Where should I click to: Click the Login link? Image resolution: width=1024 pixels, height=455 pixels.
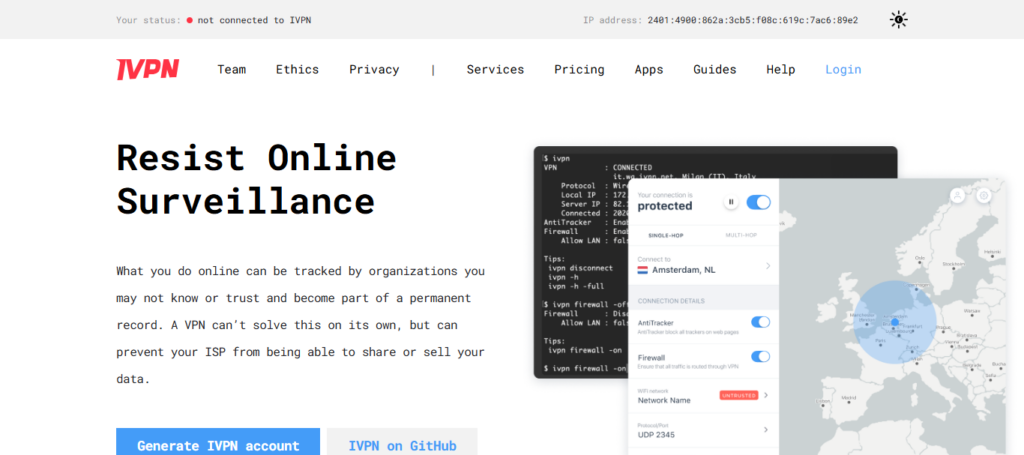pos(843,69)
